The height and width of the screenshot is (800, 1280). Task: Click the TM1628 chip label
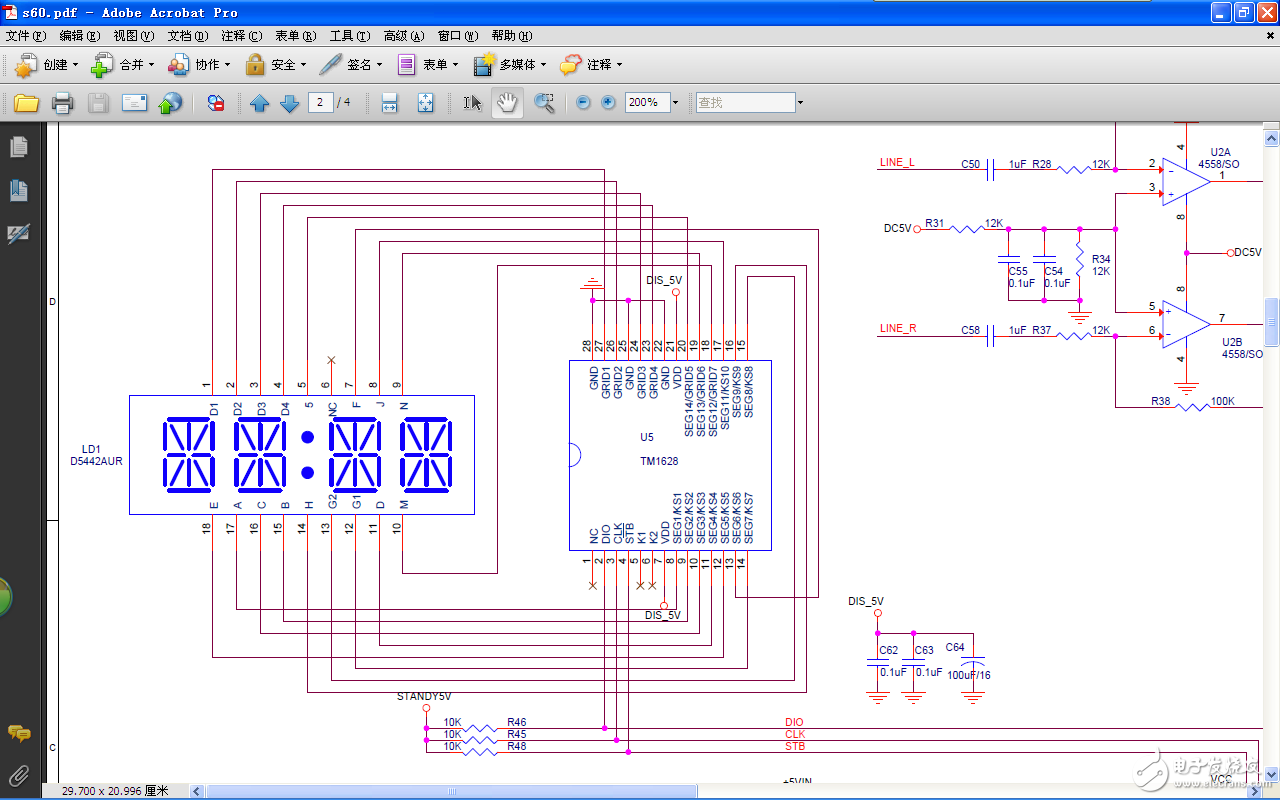(660, 461)
